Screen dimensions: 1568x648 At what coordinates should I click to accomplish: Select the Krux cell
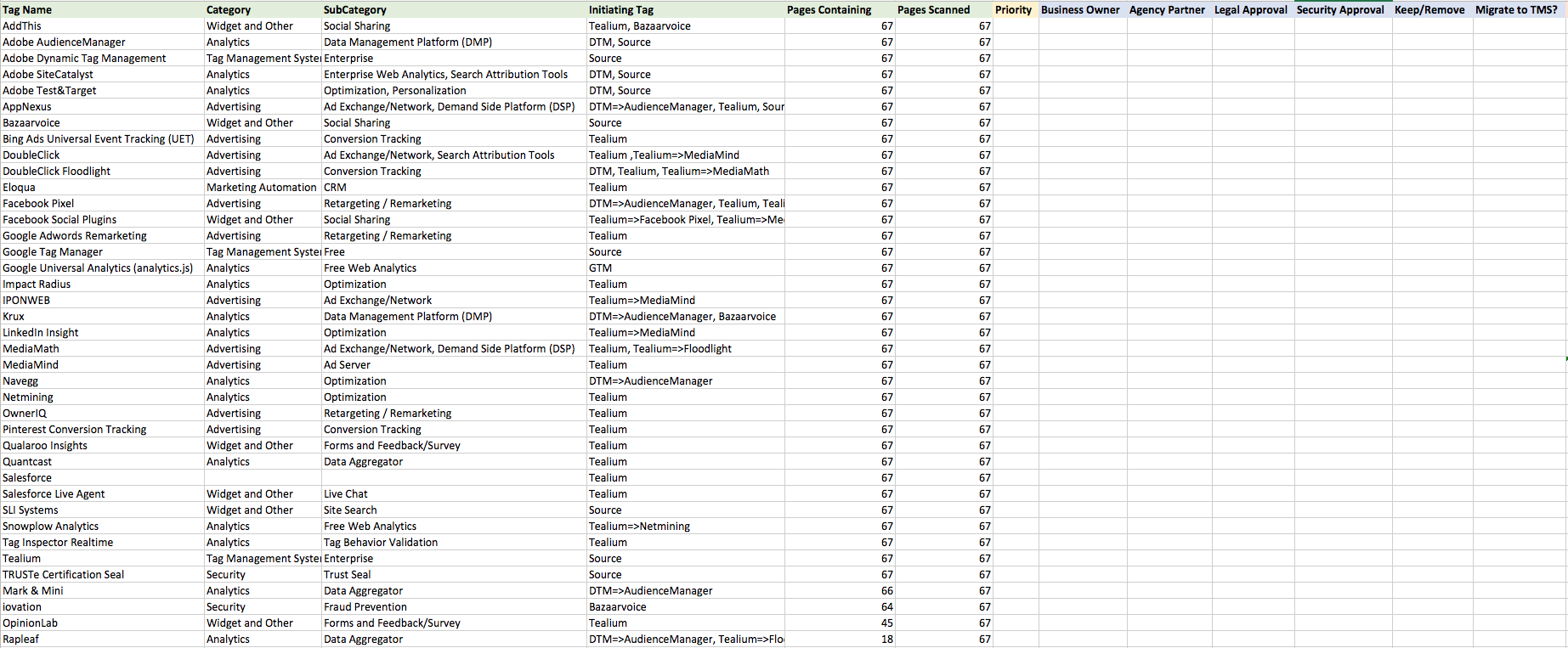point(102,316)
